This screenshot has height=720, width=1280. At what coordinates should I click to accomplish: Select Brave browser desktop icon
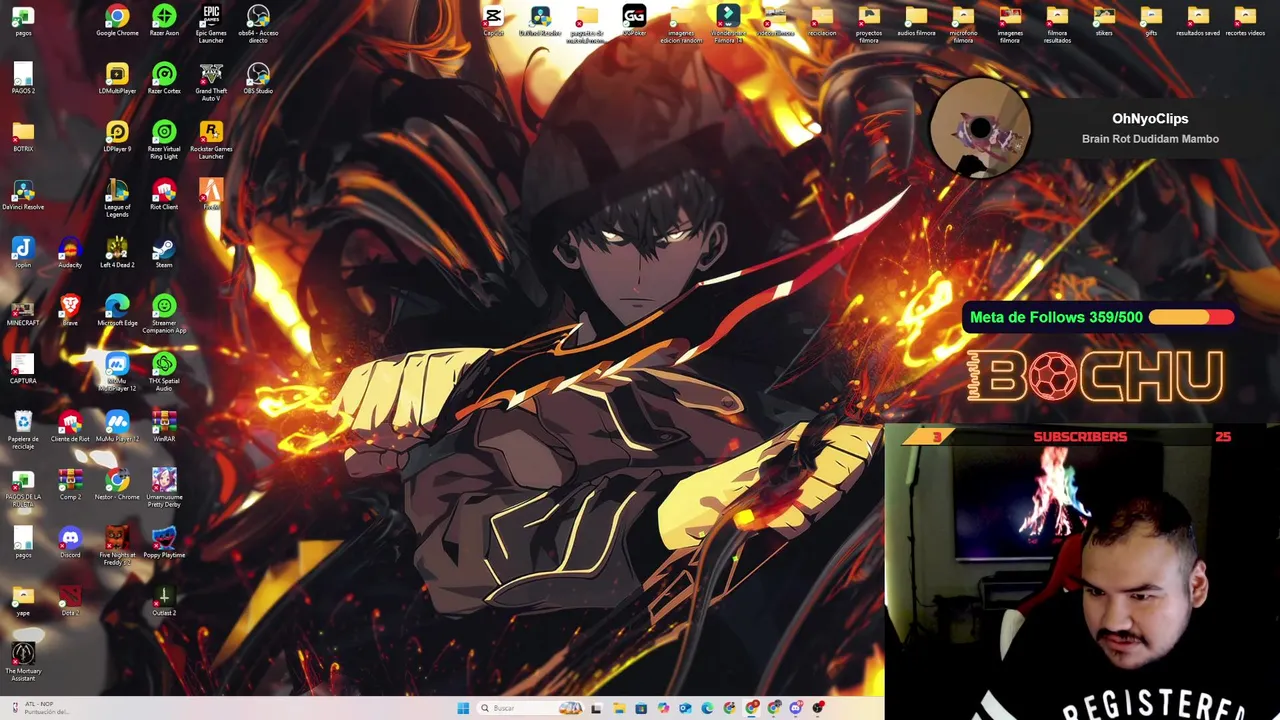[70, 310]
